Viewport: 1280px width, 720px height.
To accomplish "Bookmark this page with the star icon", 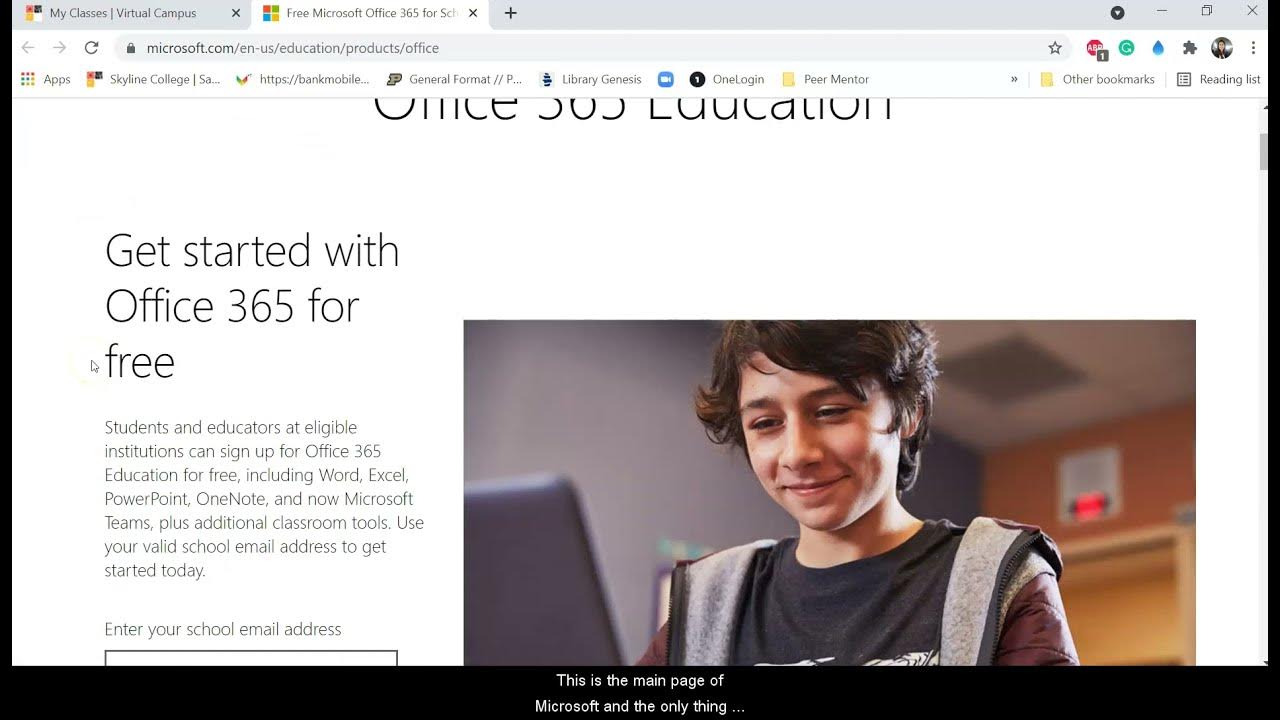I will [1055, 48].
